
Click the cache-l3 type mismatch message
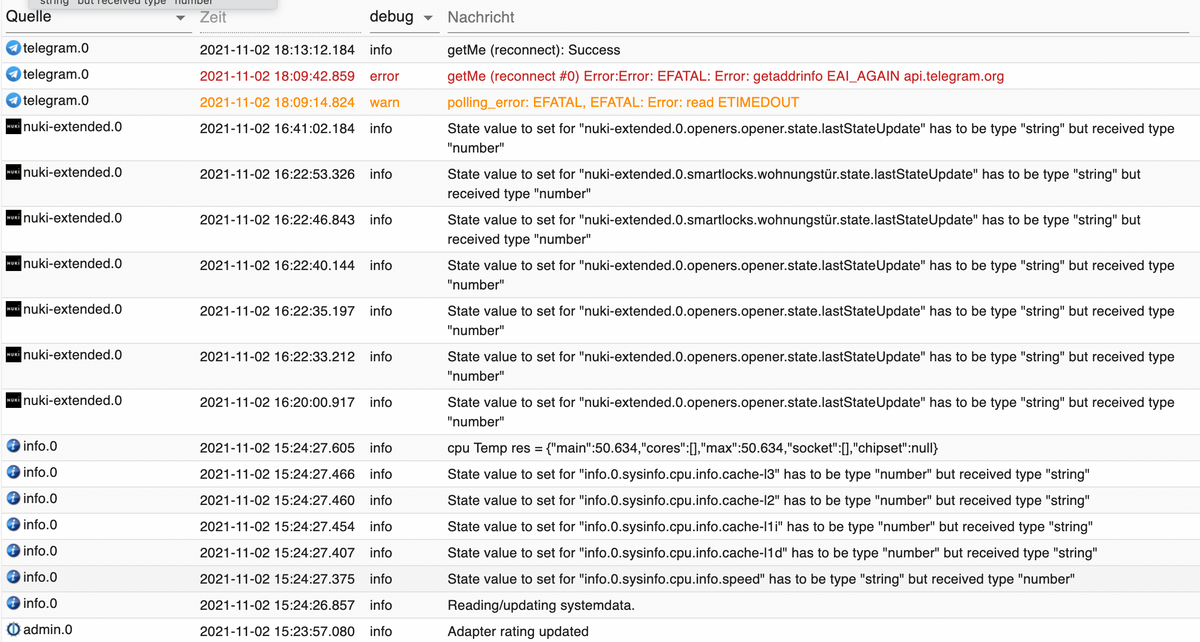[x=768, y=474]
